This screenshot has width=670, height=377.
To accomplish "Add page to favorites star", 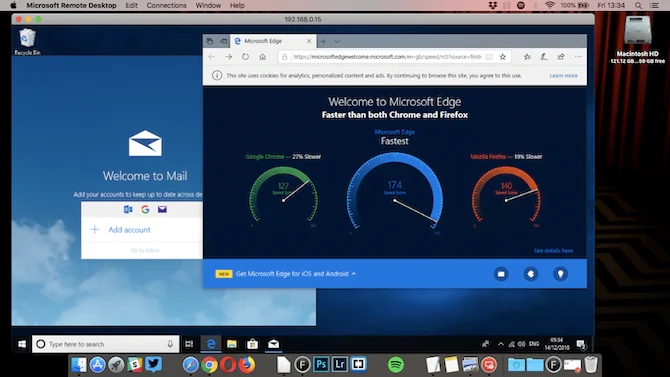I will (503, 57).
